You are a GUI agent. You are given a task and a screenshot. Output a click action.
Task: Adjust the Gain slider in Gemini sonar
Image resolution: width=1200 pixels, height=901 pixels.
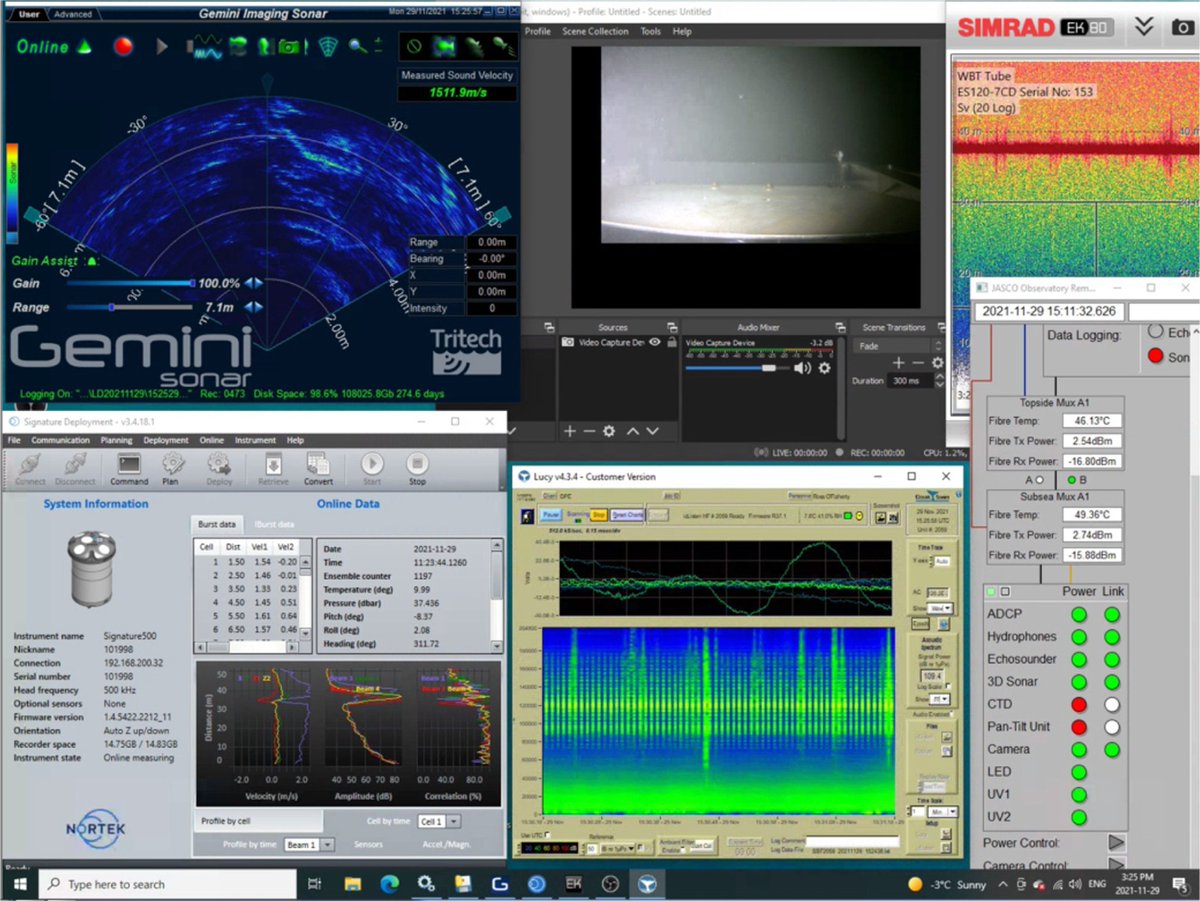click(131, 283)
